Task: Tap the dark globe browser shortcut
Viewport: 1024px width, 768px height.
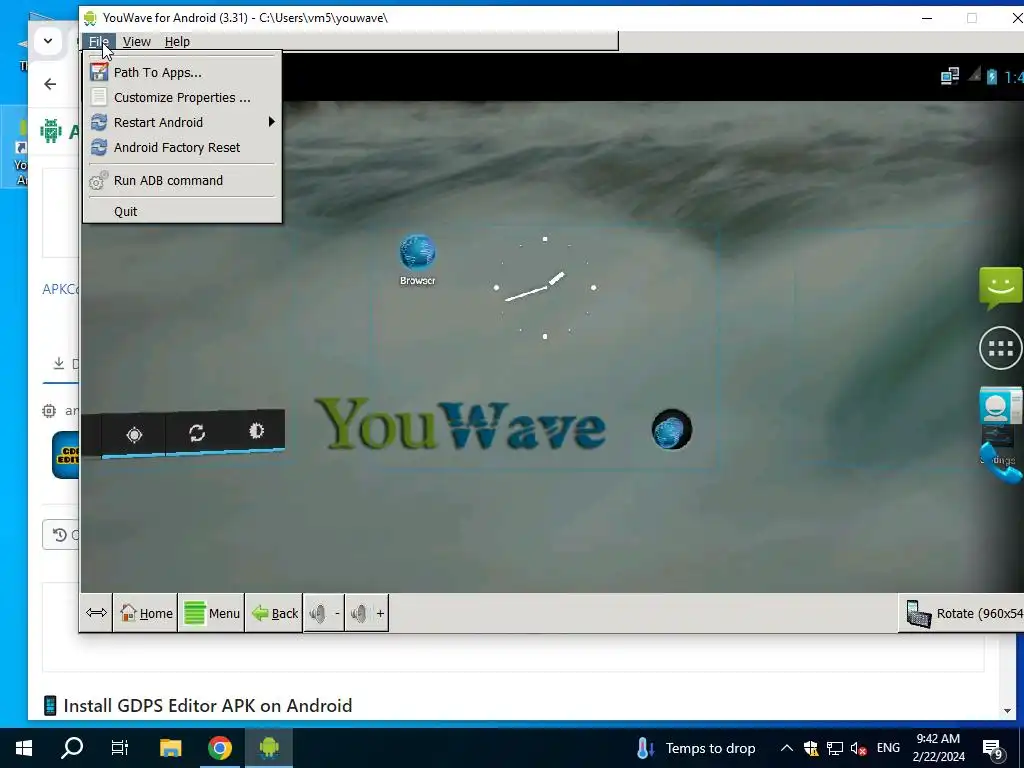Action: (x=672, y=430)
